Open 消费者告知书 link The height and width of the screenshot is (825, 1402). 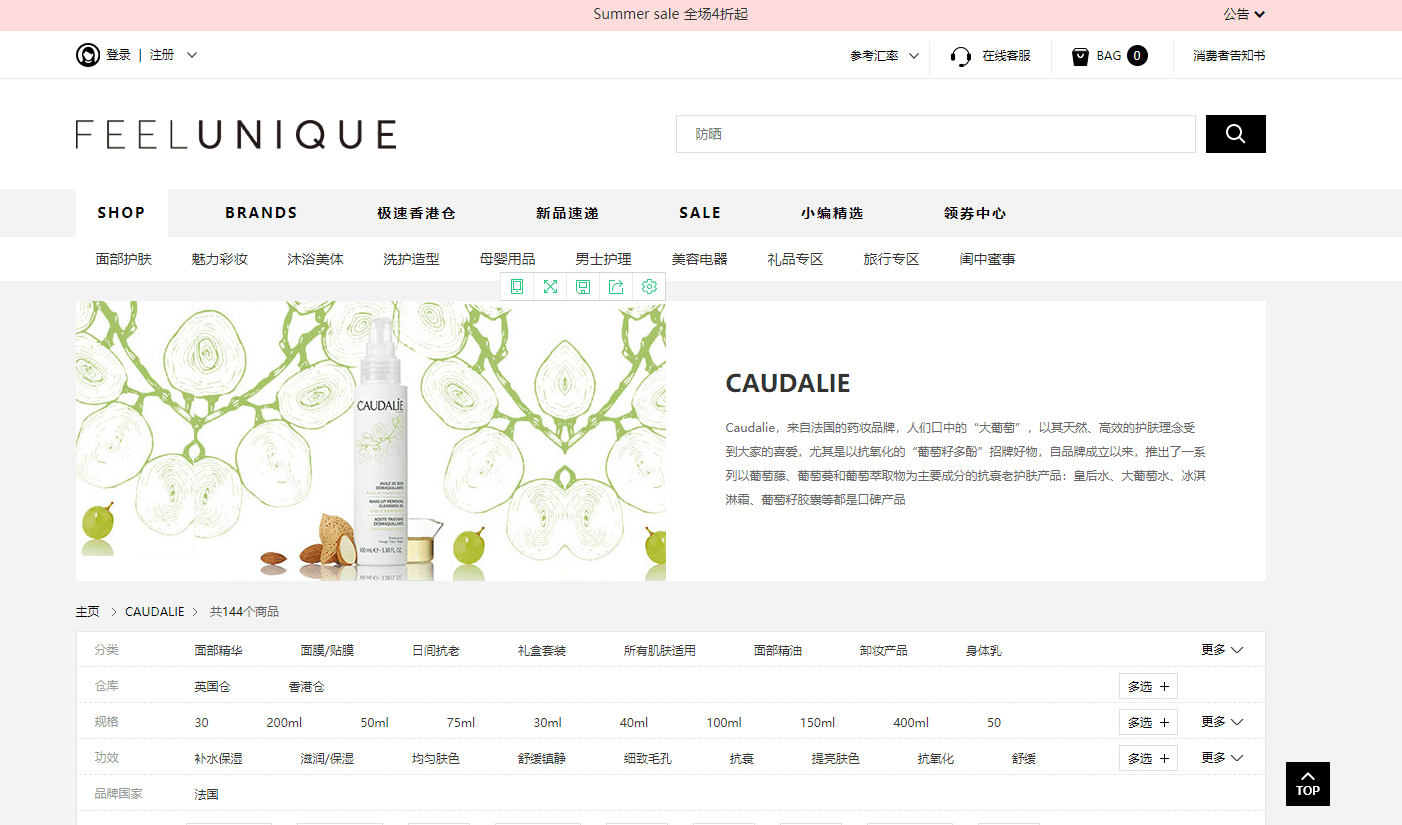[x=1229, y=56]
